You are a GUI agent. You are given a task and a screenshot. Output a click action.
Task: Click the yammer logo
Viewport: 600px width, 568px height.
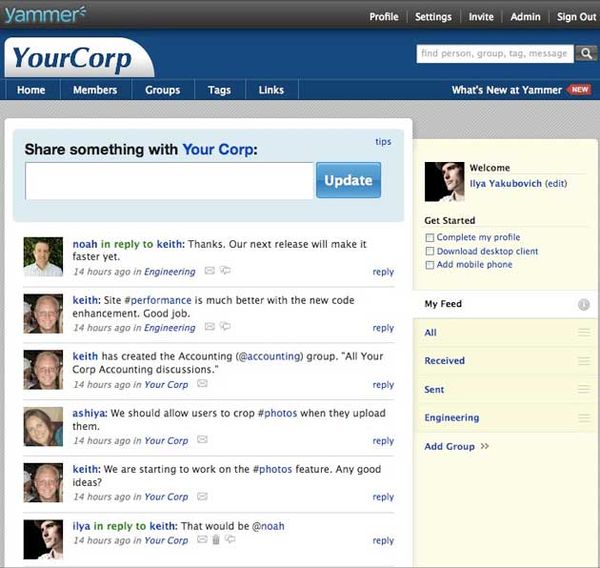point(45,15)
